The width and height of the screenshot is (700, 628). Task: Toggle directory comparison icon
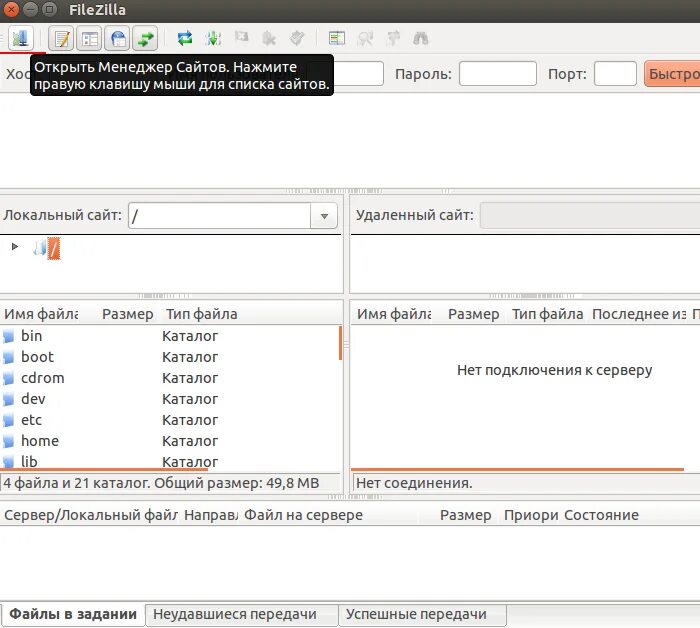click(365, 38)
